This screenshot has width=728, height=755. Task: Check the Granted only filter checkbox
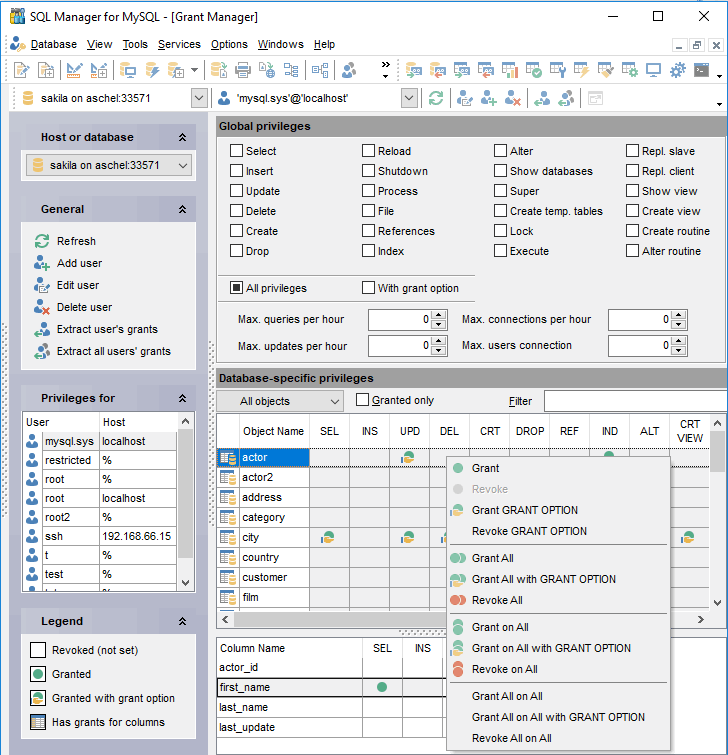tap(362, 400)
